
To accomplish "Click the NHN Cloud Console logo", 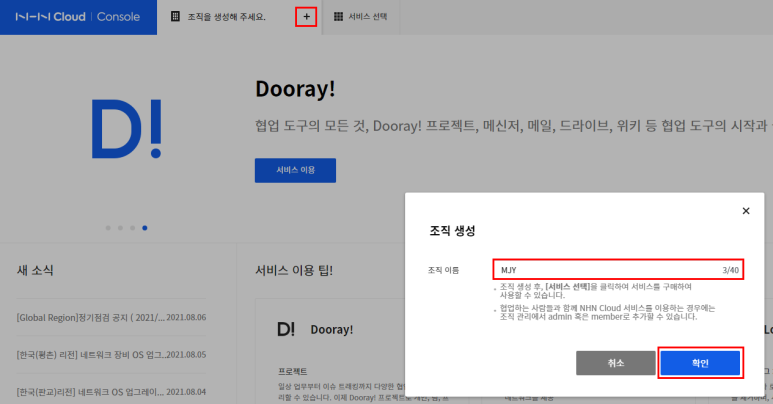I will coord(77,17).
